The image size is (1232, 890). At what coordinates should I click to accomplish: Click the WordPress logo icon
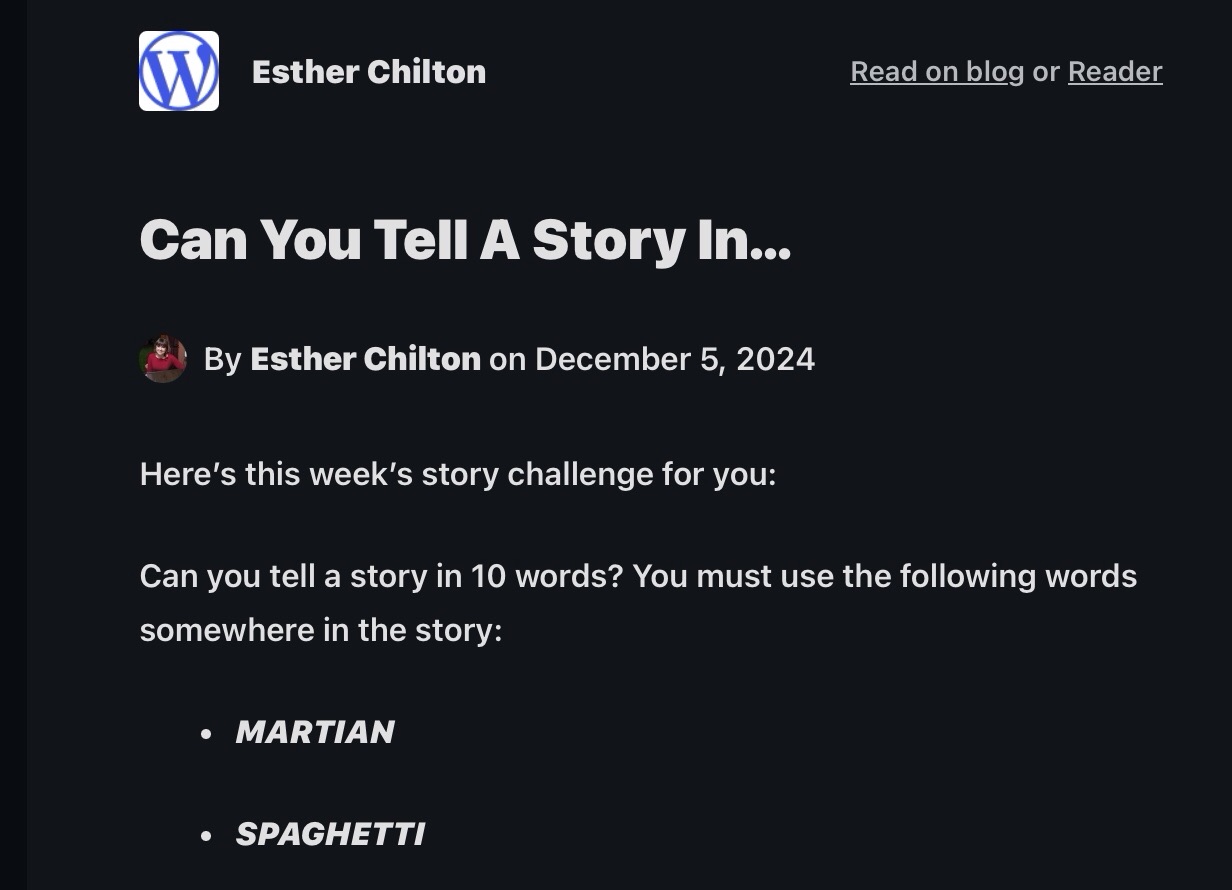(x=179, y=71)
